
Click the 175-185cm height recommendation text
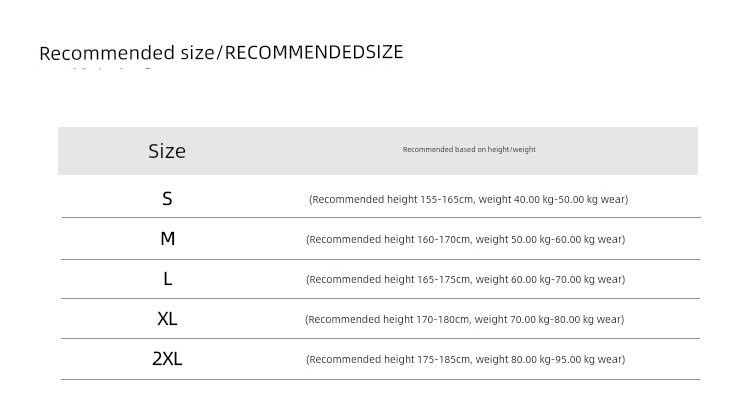(x=465, y=359)
